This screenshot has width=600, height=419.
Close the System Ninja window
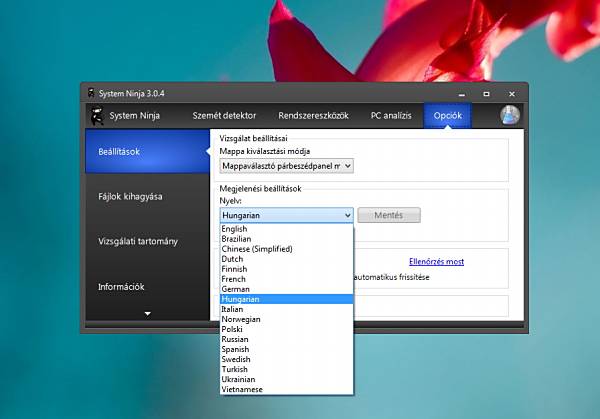tap(512, 94)
